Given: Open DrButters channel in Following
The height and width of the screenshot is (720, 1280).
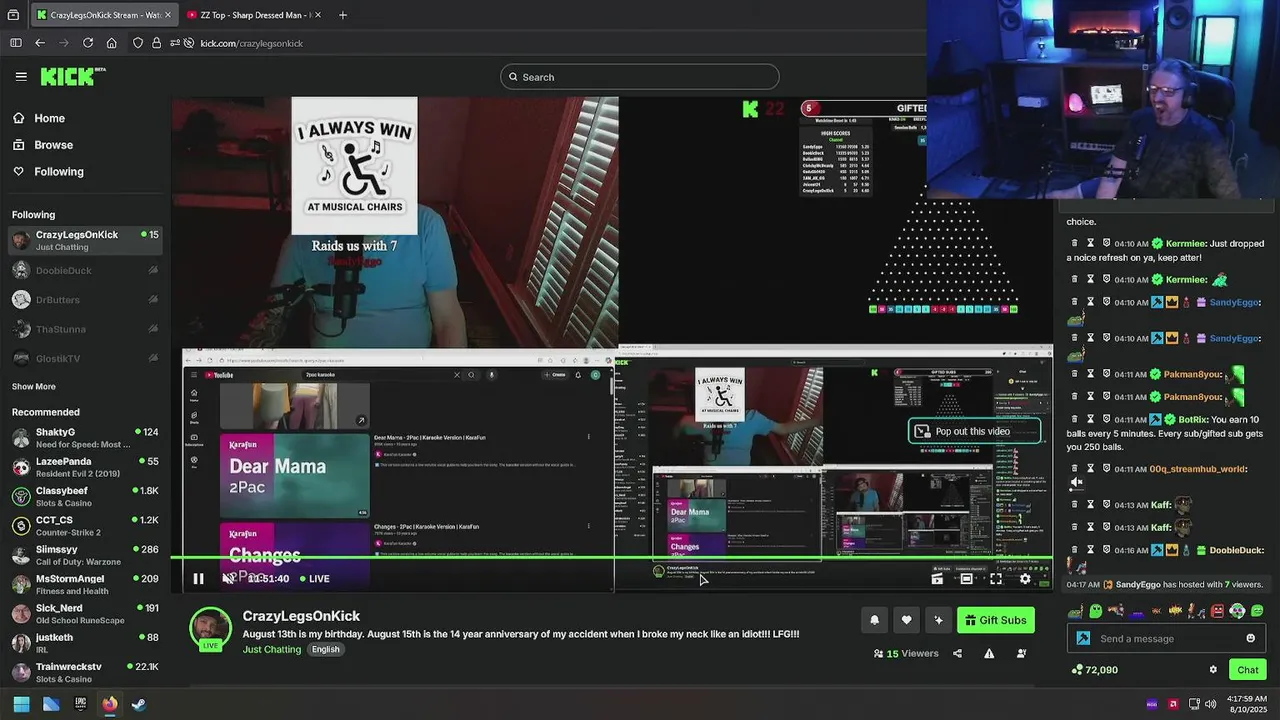Looking at the screenshot, I should point(85,300).
